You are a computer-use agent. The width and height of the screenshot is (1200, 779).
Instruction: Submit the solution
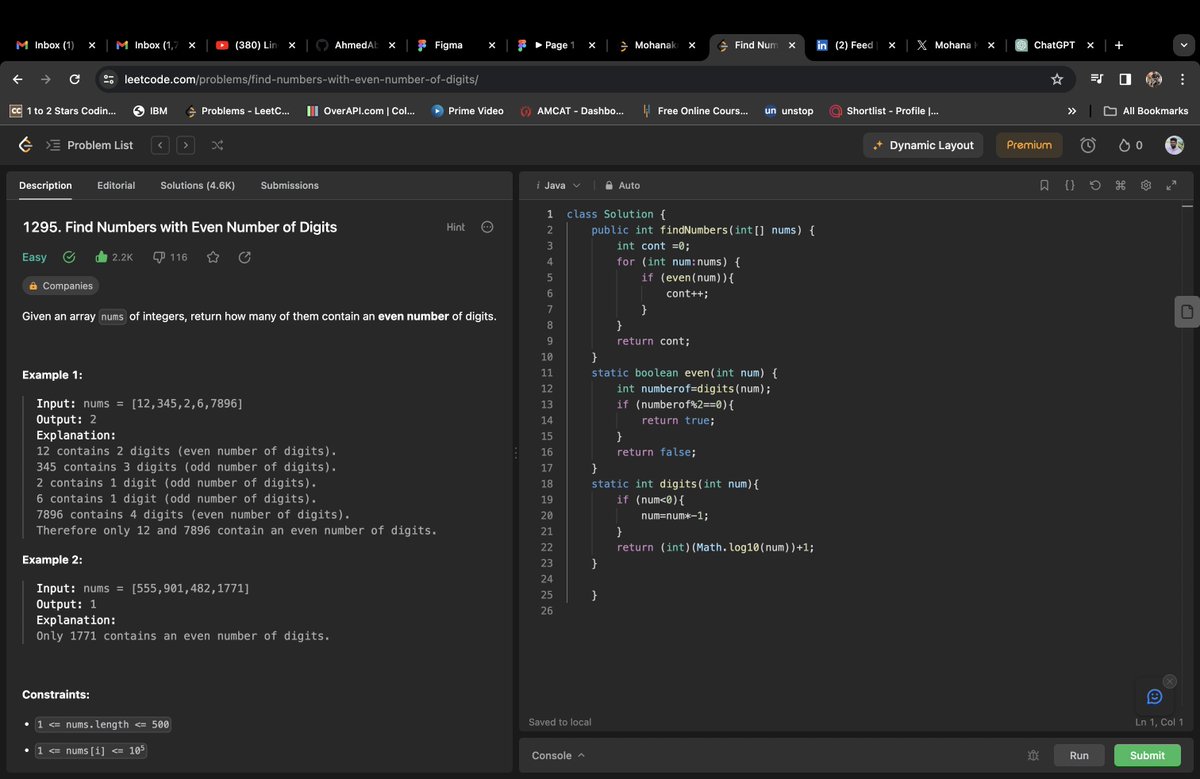click(x=1147, y=755)
